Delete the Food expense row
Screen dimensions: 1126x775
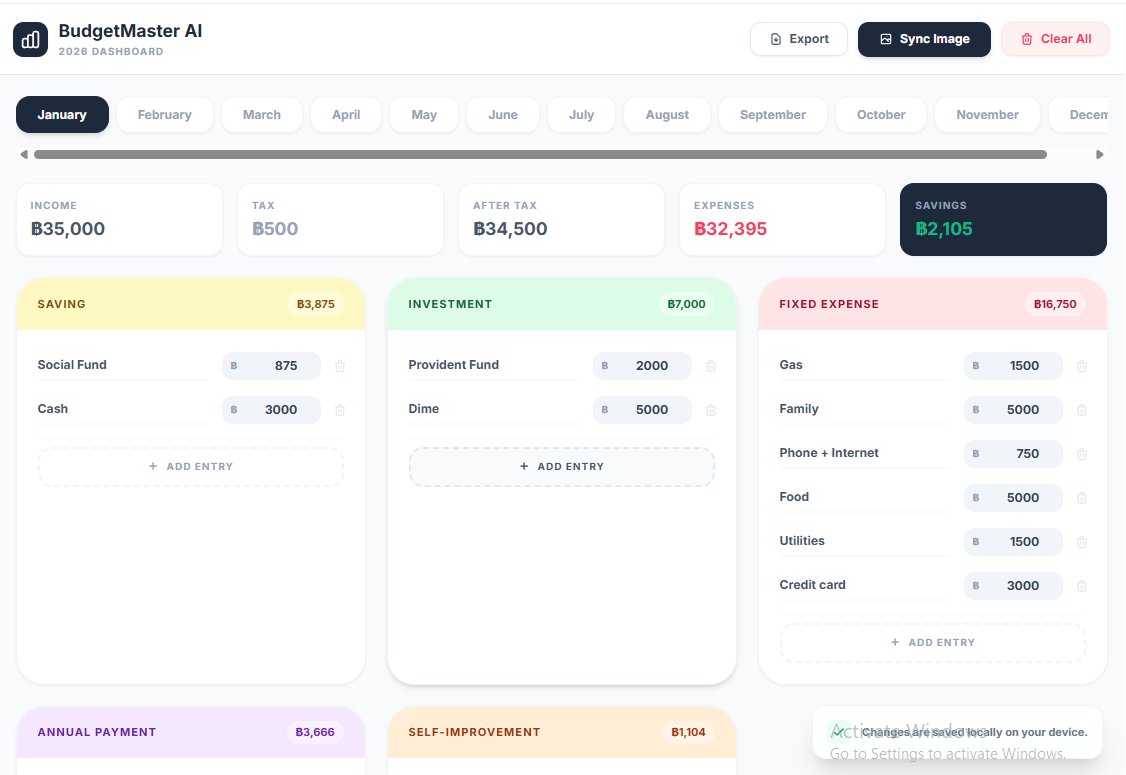pyautogui.click(x=1082, y=498)
